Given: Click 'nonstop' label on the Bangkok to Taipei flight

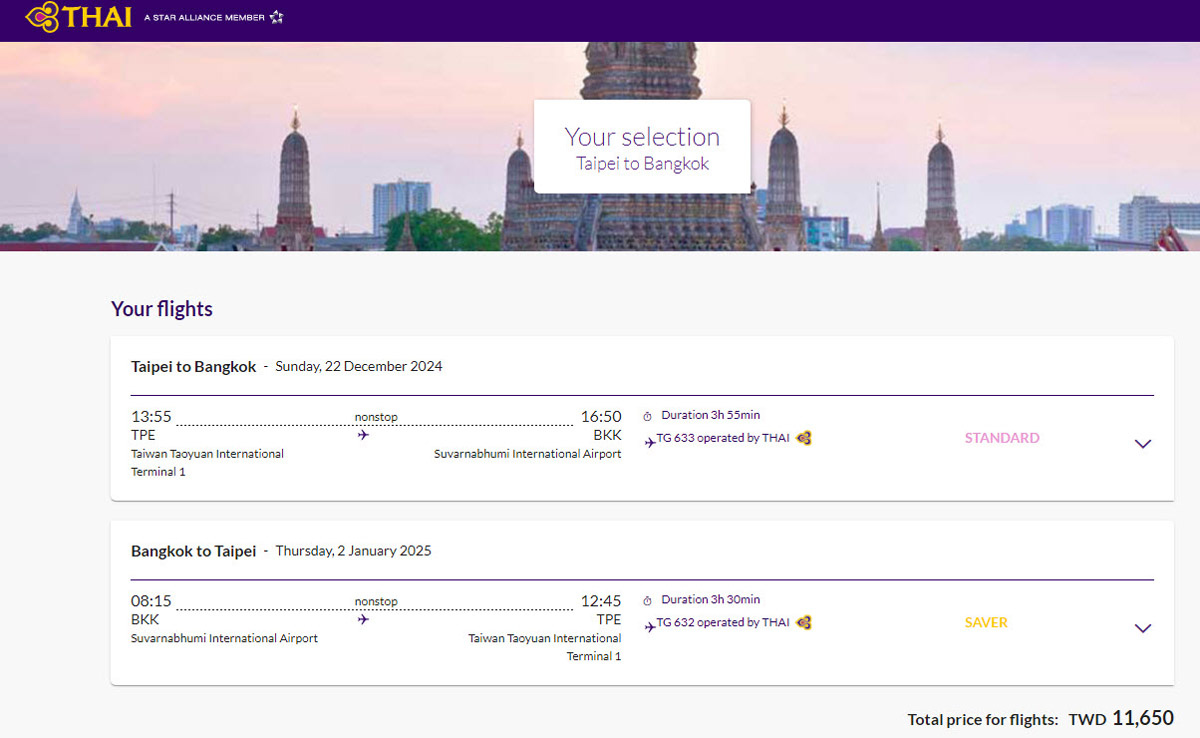Looking at the screenshot, I should pyautogui.click(x=376, y=601).
